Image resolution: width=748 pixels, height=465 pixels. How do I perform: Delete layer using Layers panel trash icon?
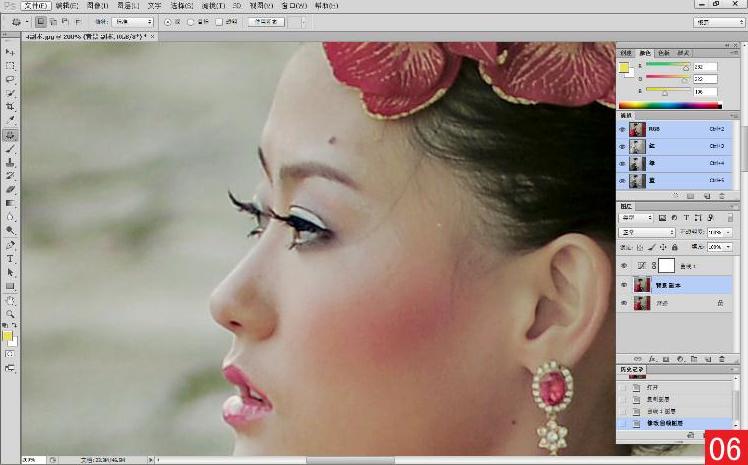pos(722,359)
